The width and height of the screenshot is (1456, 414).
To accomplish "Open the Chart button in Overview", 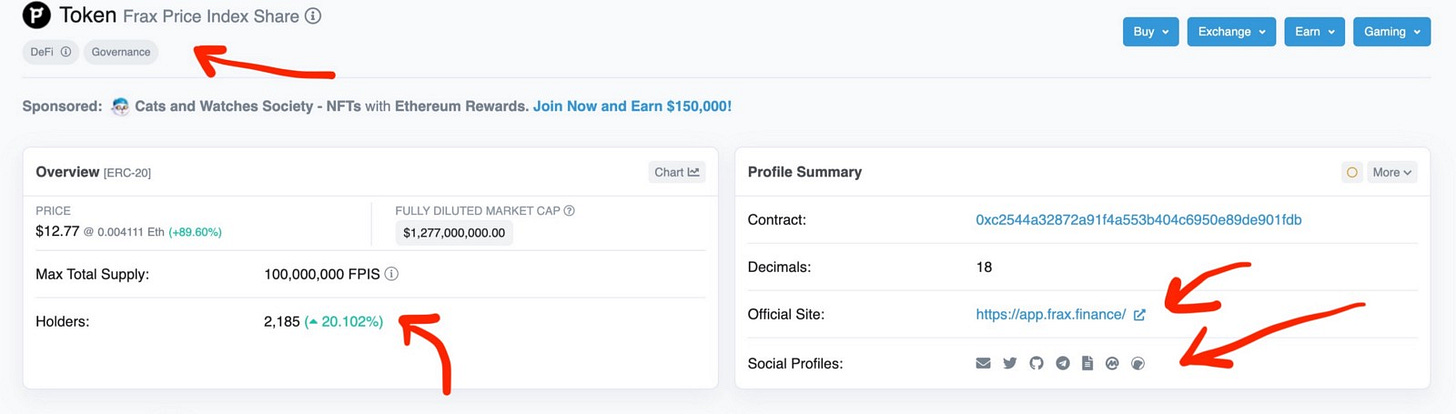I will pyautogui.click(x=677, y=172).
